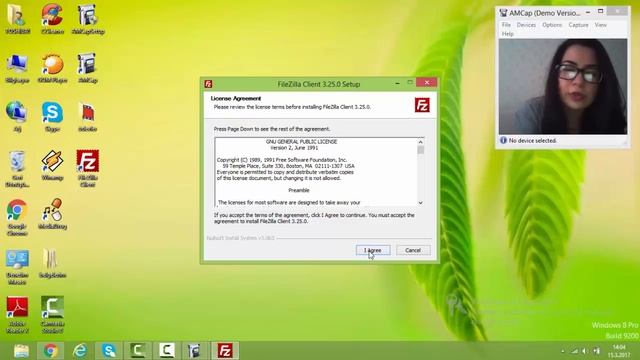This screenshot has width=640, height=360.
Task: Select the Recycle Bin desktop icon
Action: coord(17,168)
